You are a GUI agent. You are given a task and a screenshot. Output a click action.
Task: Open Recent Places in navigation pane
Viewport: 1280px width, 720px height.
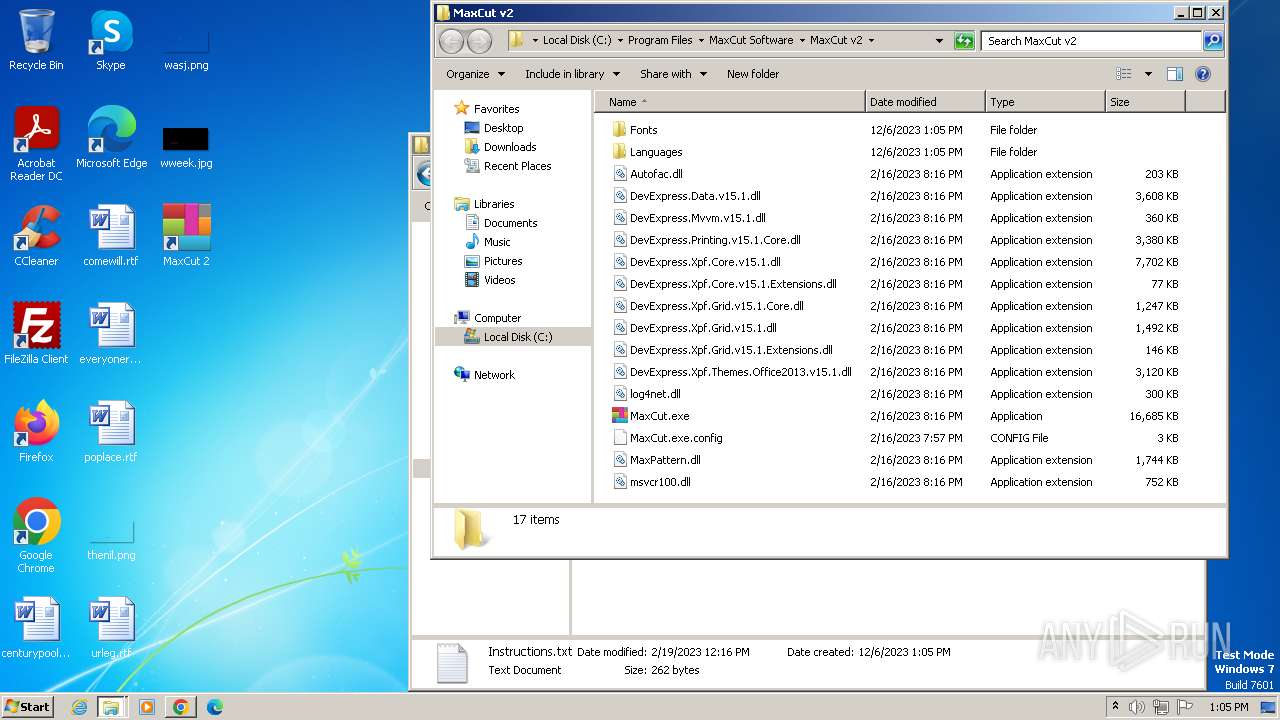click(x=517, y=166)
